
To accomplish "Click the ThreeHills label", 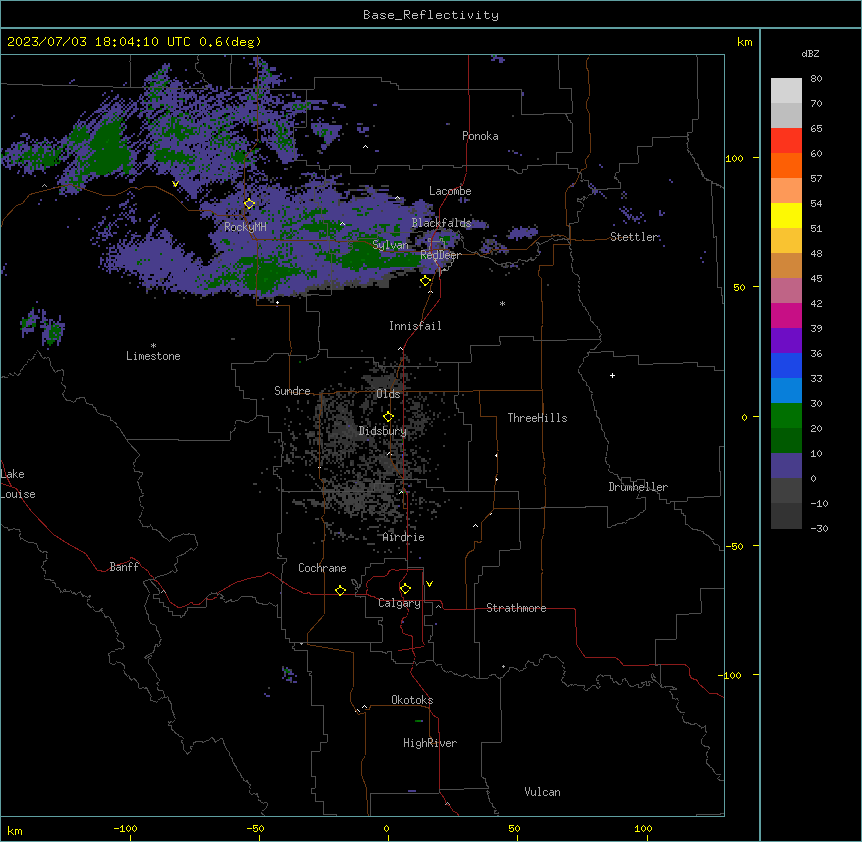I will coord(537,418).
